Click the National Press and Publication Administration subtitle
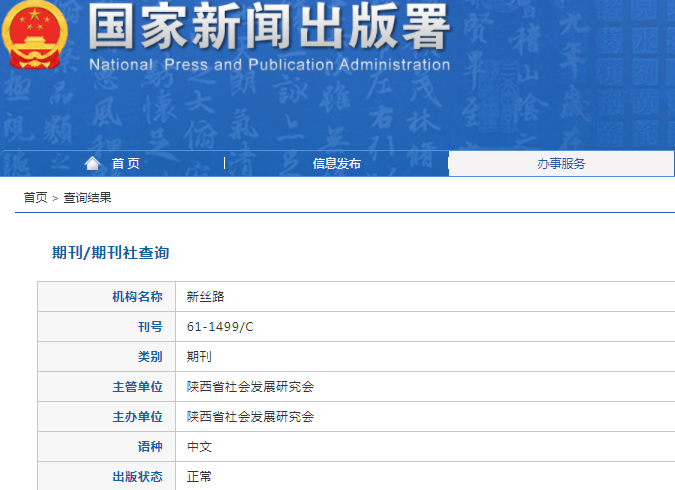The image size is (675, 490). [x=269, y=65]
